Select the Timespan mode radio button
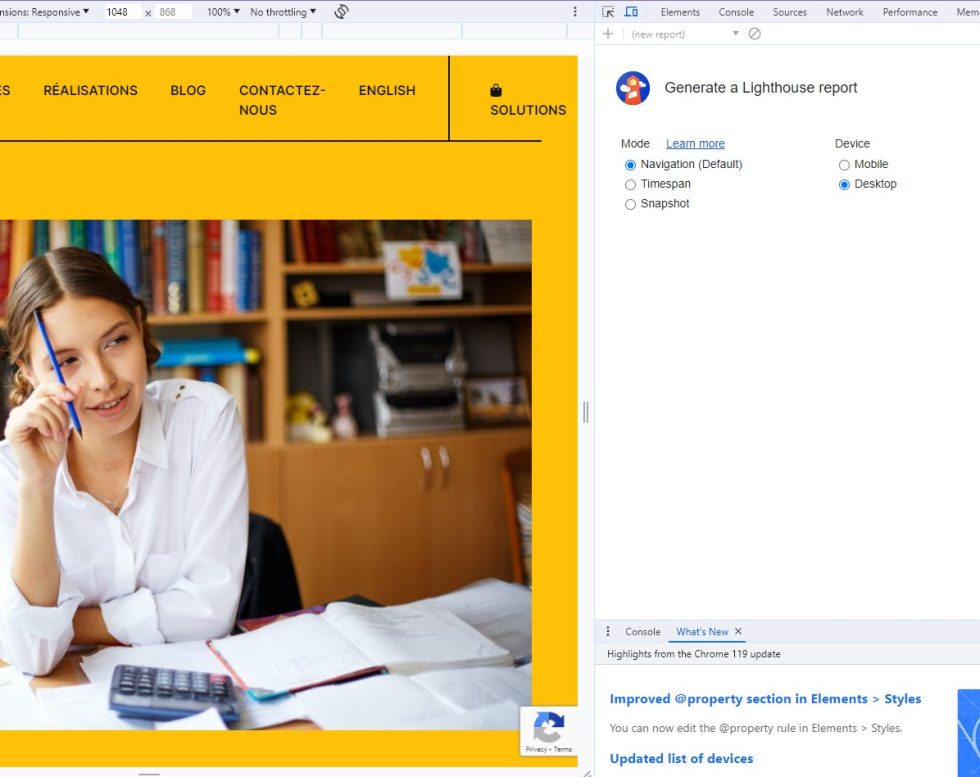 pos(630,185)
